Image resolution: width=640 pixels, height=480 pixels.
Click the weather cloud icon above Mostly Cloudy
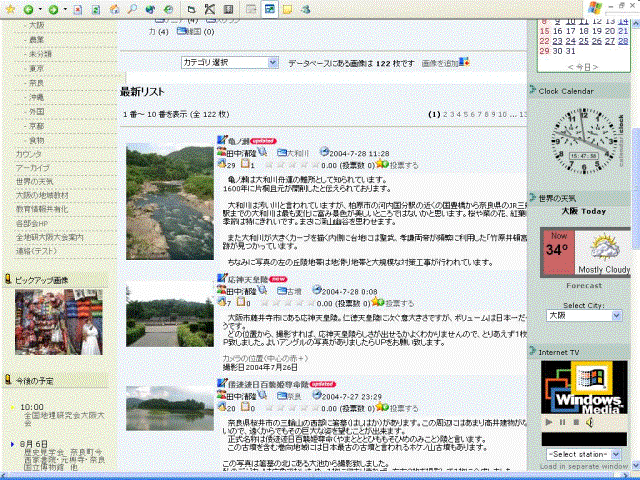click(x=604, y=248)
